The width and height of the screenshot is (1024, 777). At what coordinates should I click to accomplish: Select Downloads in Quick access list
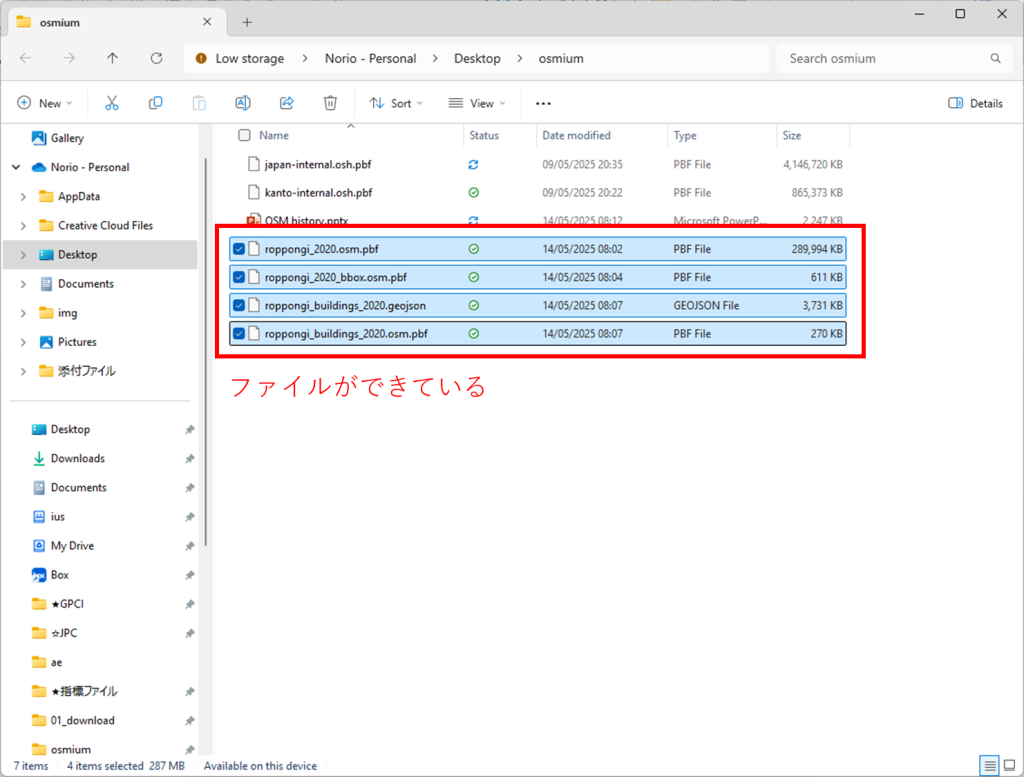pos(77,458)
